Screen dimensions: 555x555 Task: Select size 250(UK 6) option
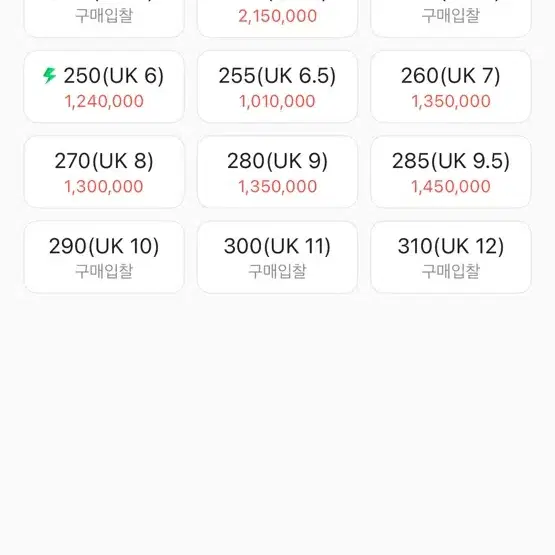104,87
